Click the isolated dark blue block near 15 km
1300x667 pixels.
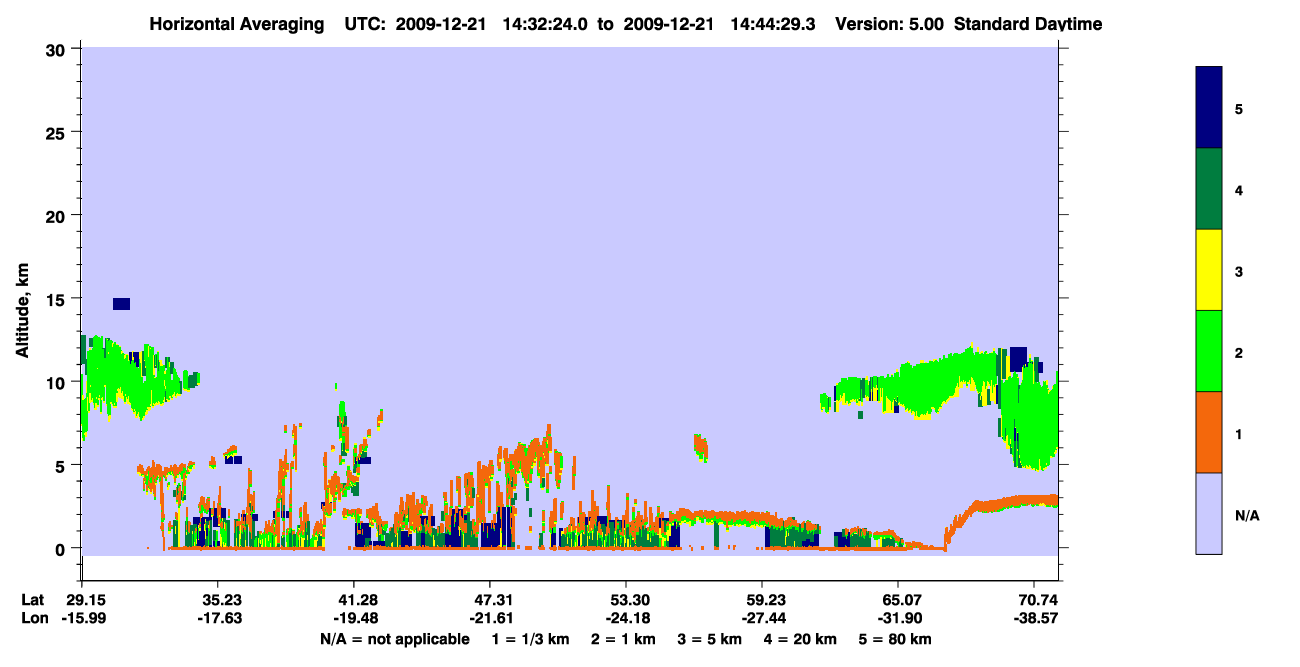[x=121, y=304]
